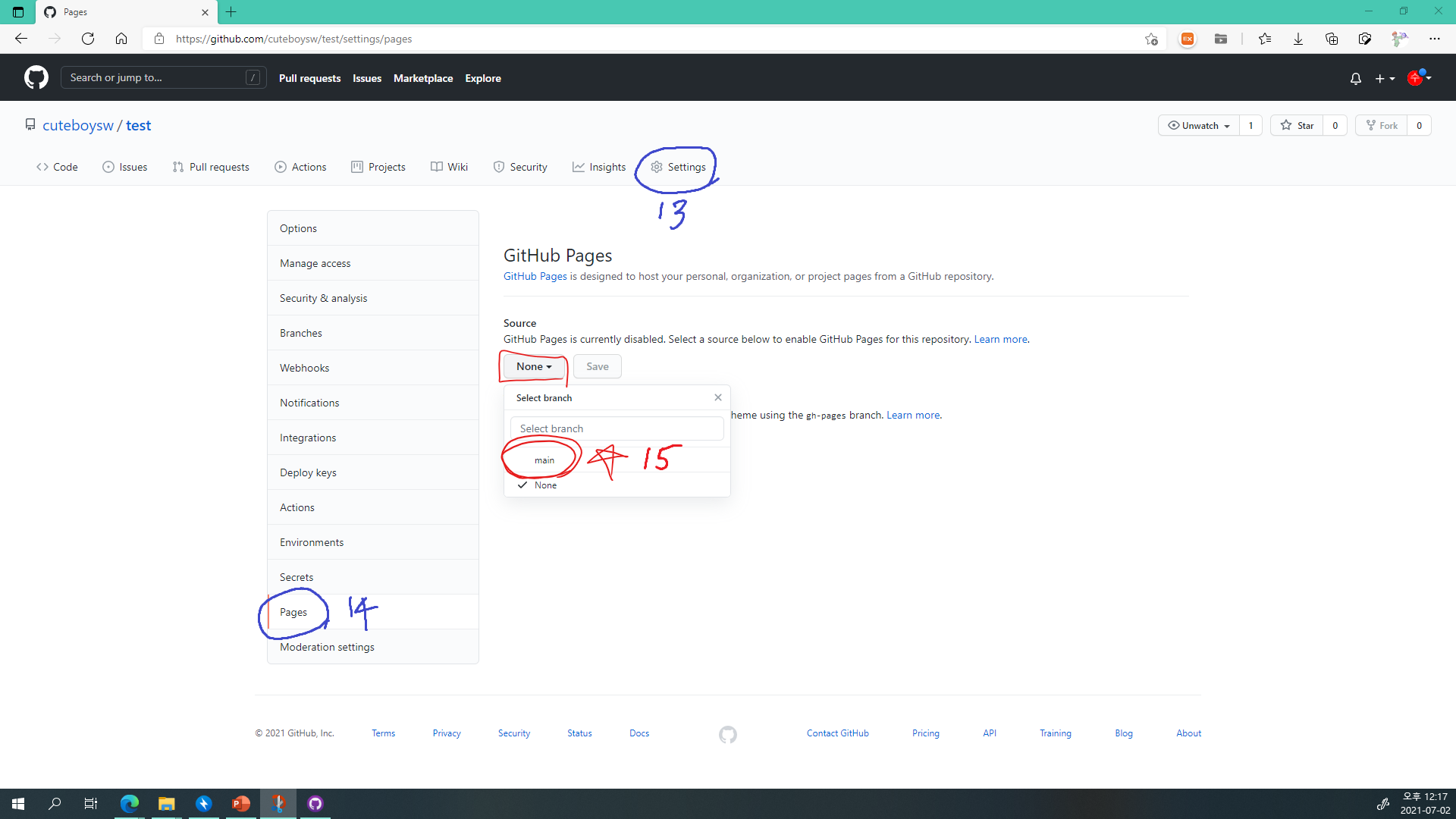Viewport: 1456px width, 819px height.
Task: Open the user avatar account menu
Action: tap(1419, 77)
